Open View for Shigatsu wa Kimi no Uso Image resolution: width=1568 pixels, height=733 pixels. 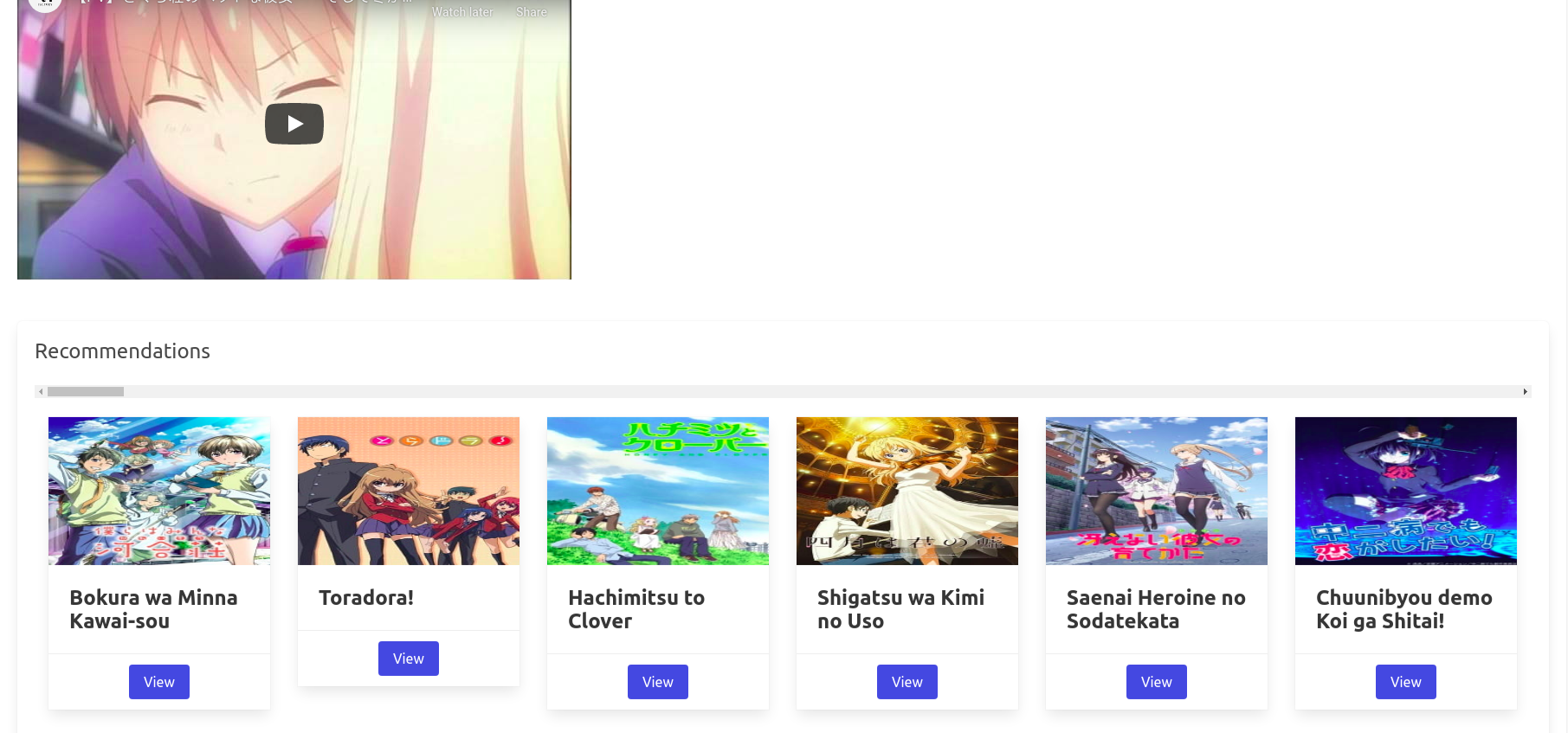point(907,682)
